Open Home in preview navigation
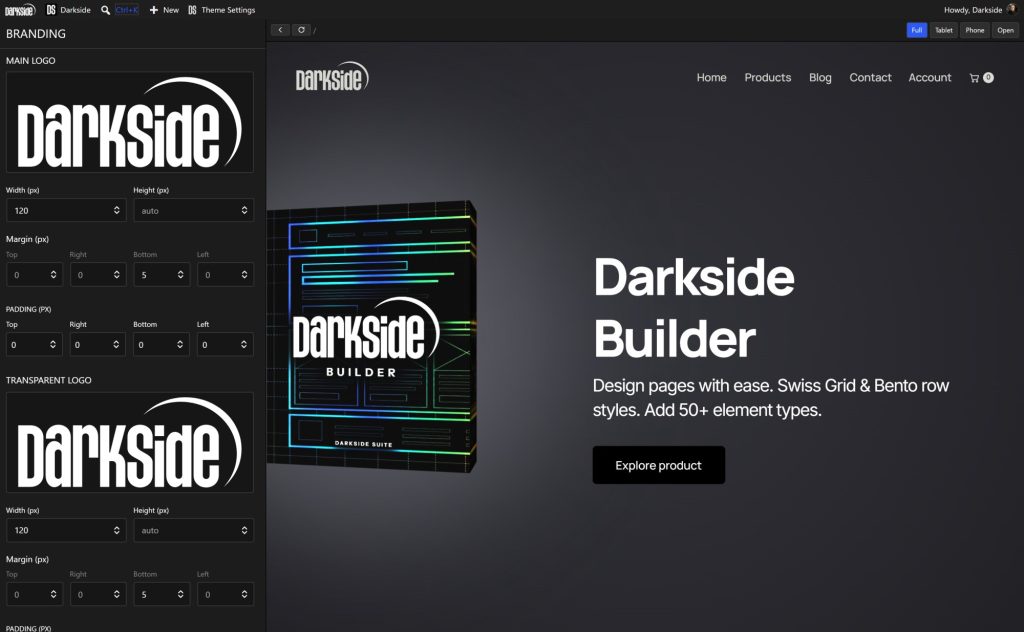The image size is (1024, 632). 711,77
